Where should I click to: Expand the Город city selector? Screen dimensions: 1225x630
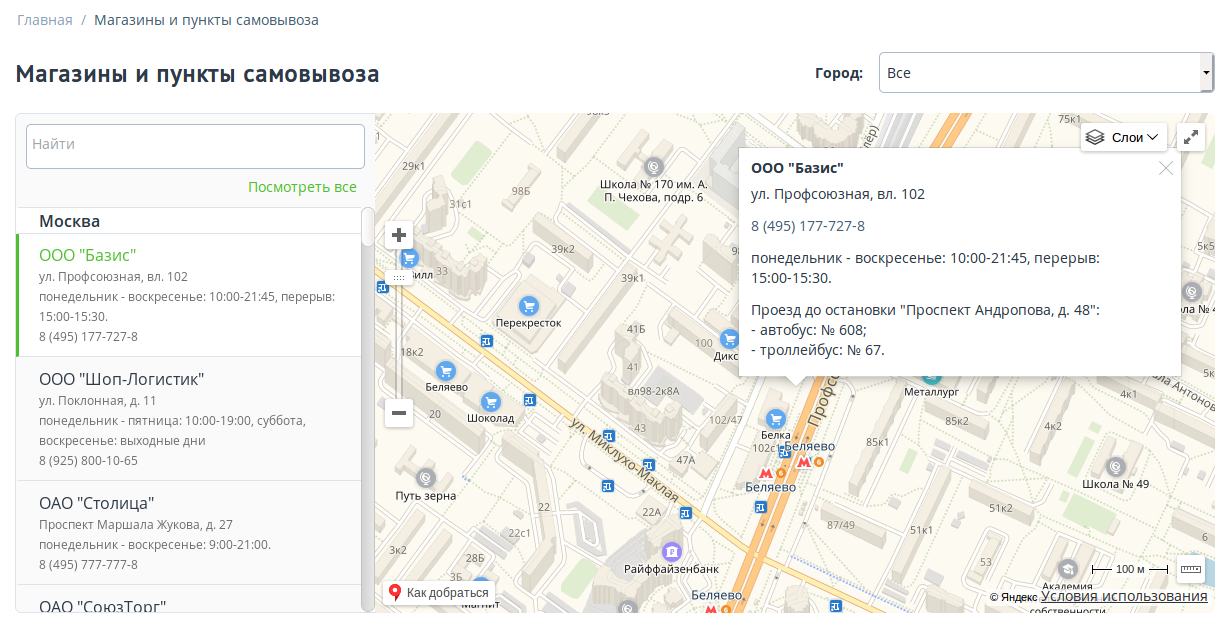pos(1045,73)
